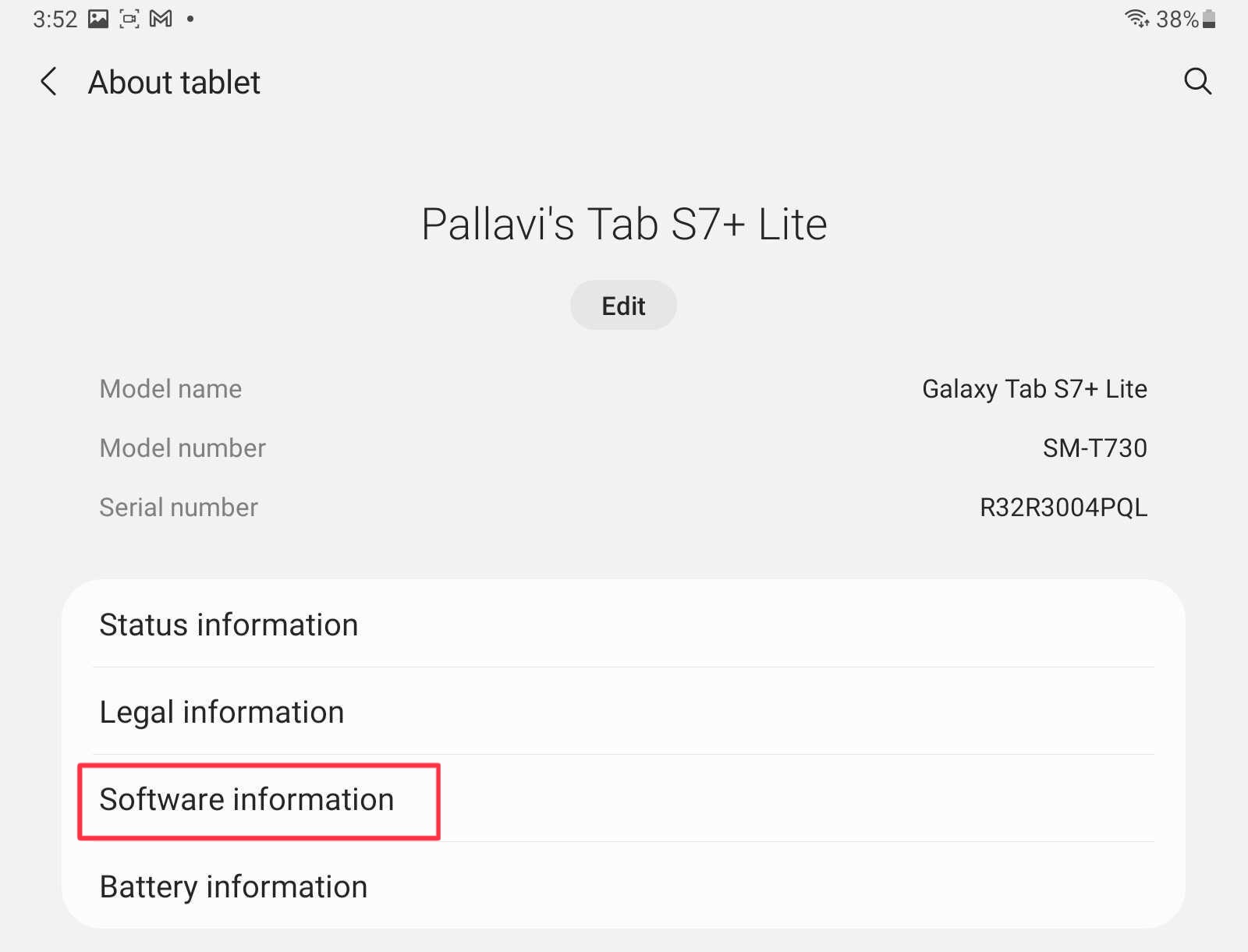The height and width of the screenshot is (952, 1248).
Task: Tap the serial number R32R3004PQL
Action: coord(1063,508)
